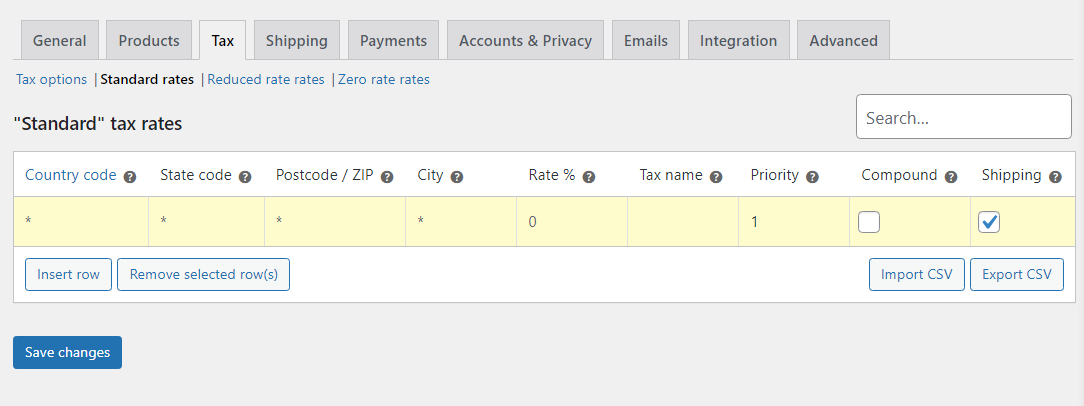Image resolution: width=1084 pixels, height=406 pixels.
Task: Uncheck the Shipping checkbox in the tax row
Action: tap(989, 222)
